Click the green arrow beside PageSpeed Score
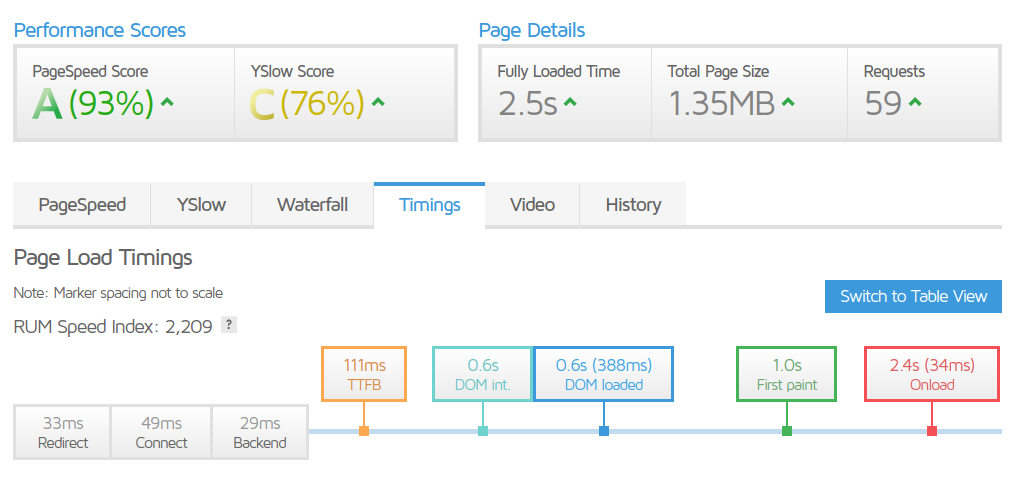This screenshot has height=477, width=1018. click(168, 102)
